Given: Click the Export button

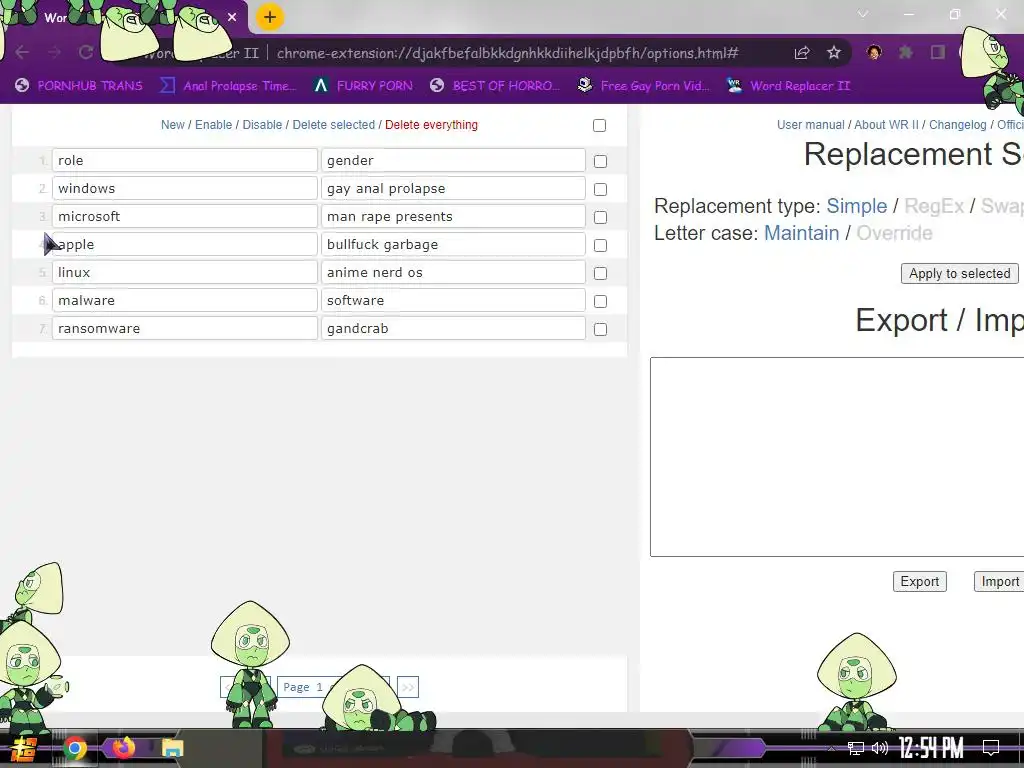Looking at the screenshot, I should pos(920,581).
